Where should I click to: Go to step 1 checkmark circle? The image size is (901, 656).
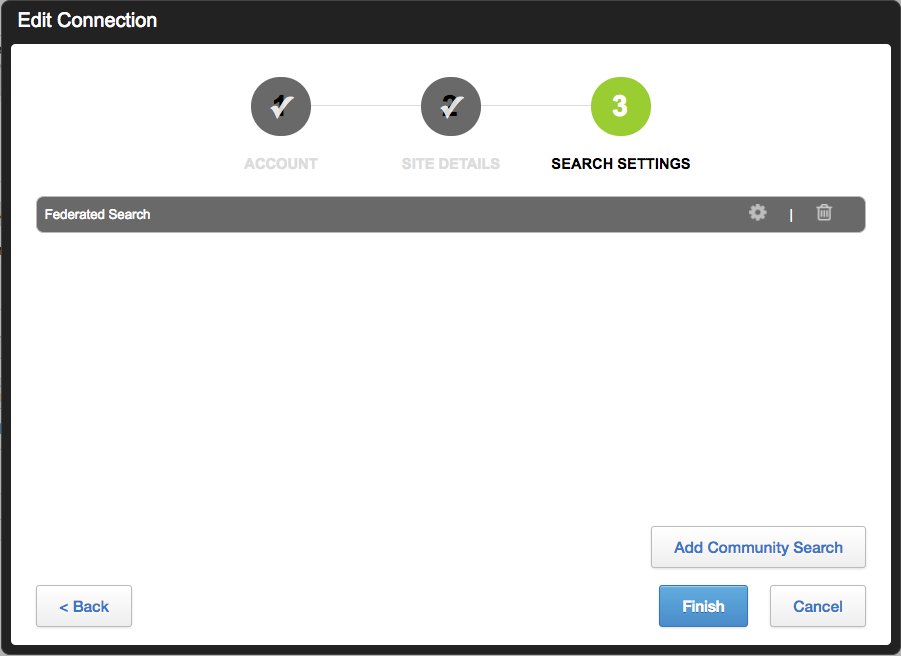pos(280,106)
